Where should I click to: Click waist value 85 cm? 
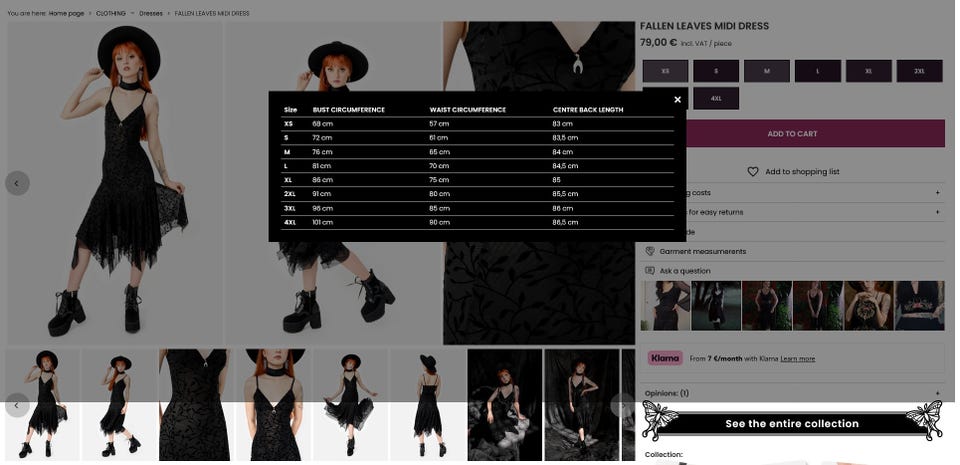pos(439,209)
